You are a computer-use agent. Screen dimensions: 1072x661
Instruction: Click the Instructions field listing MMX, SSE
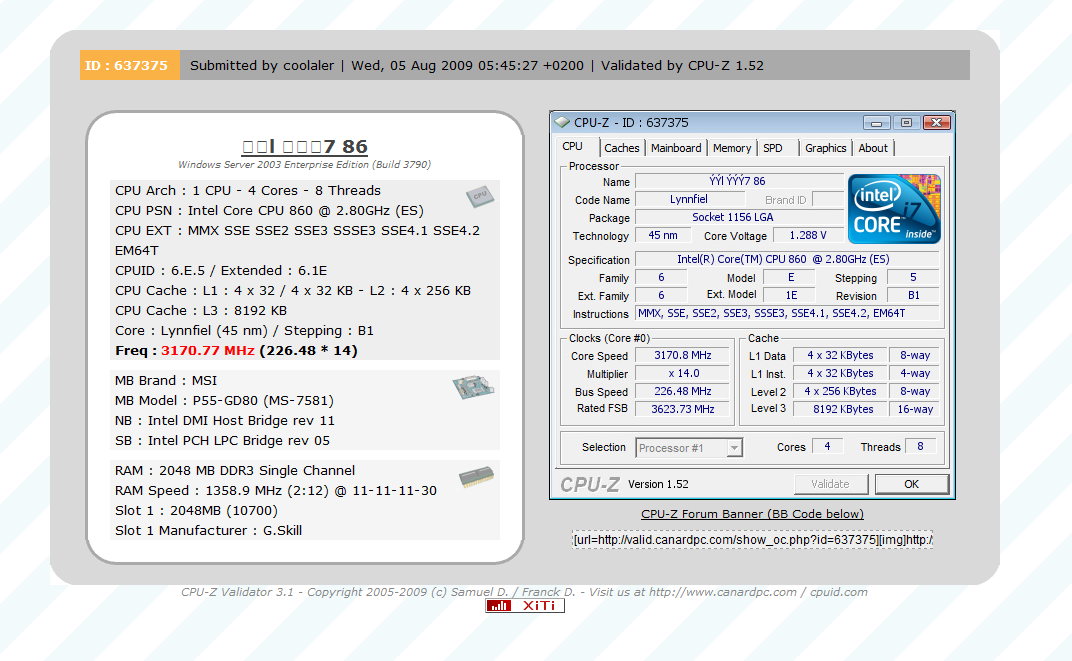(787, 313)
